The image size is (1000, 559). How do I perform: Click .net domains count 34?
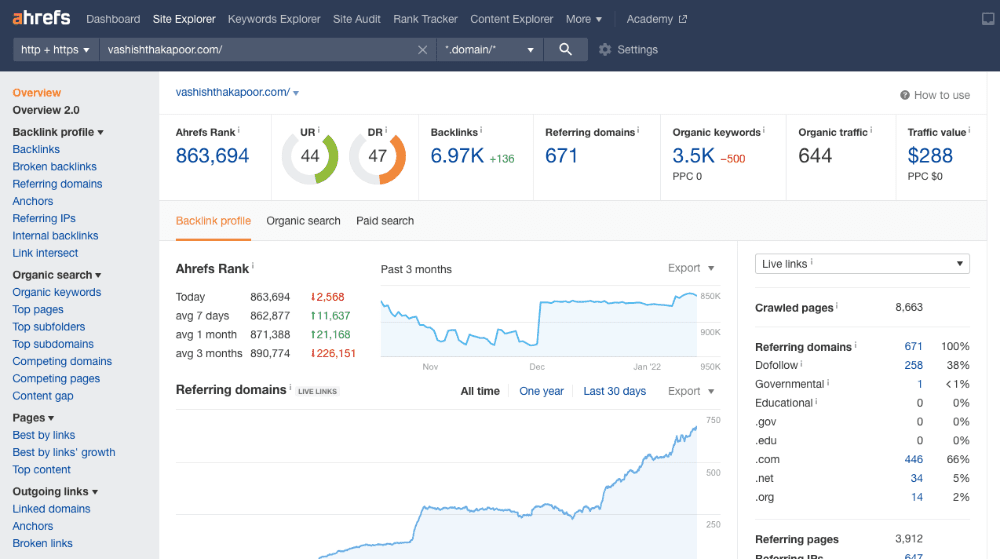[916, 478]
